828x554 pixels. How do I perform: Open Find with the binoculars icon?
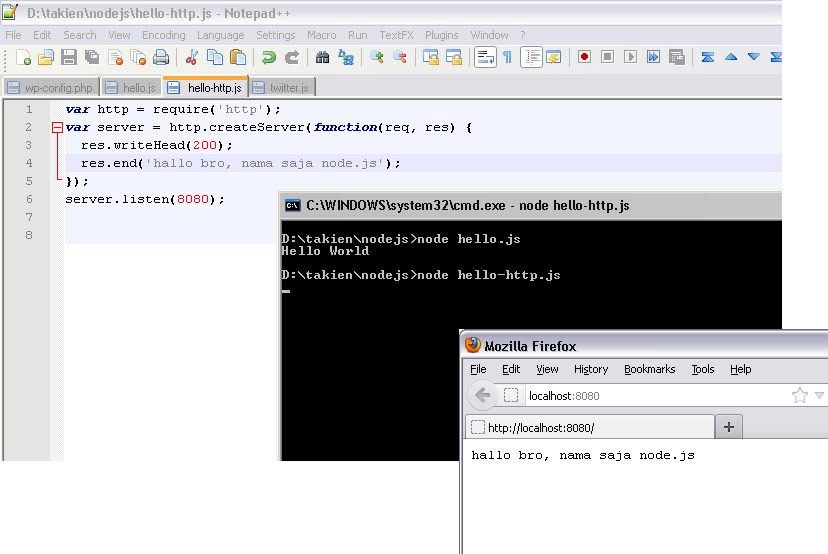tap(322, 57)
